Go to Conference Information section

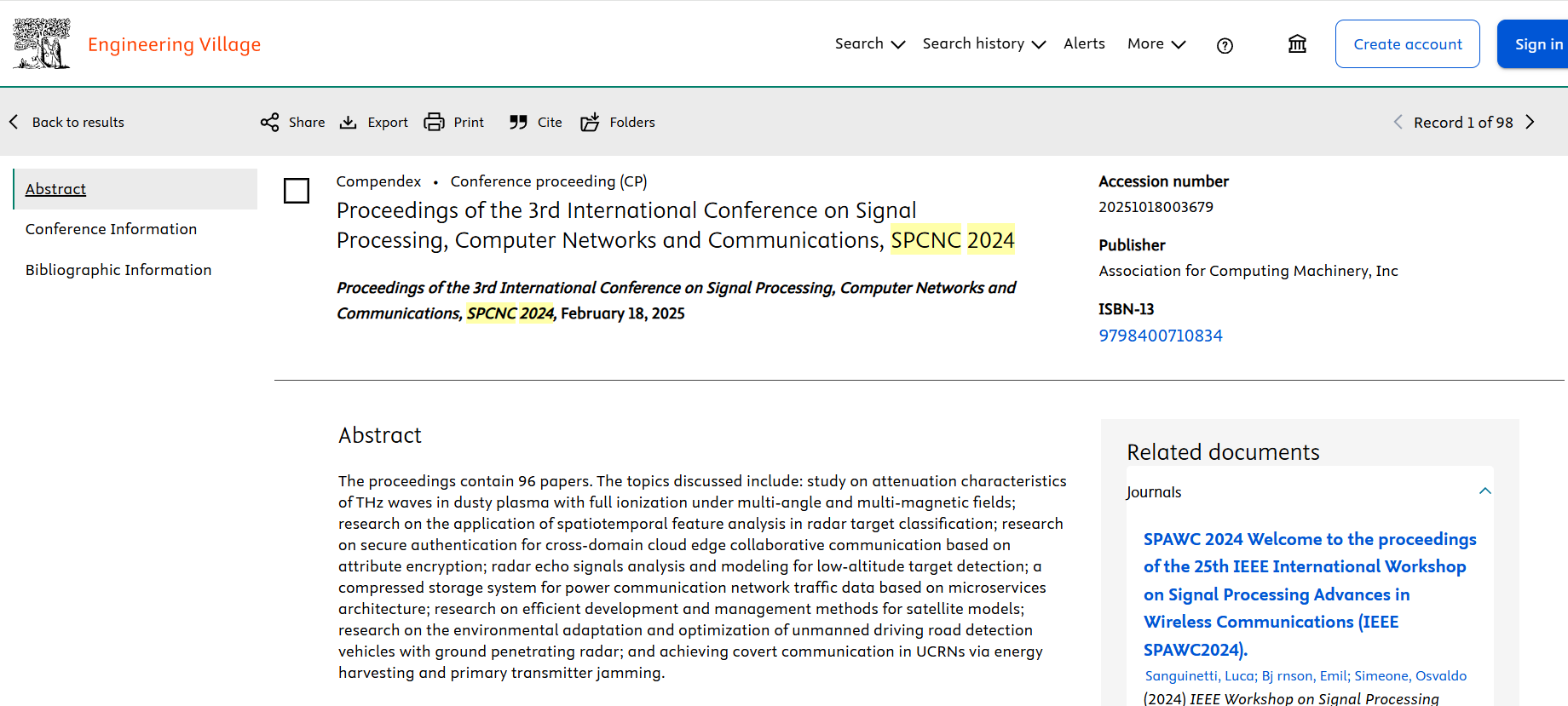111,229
